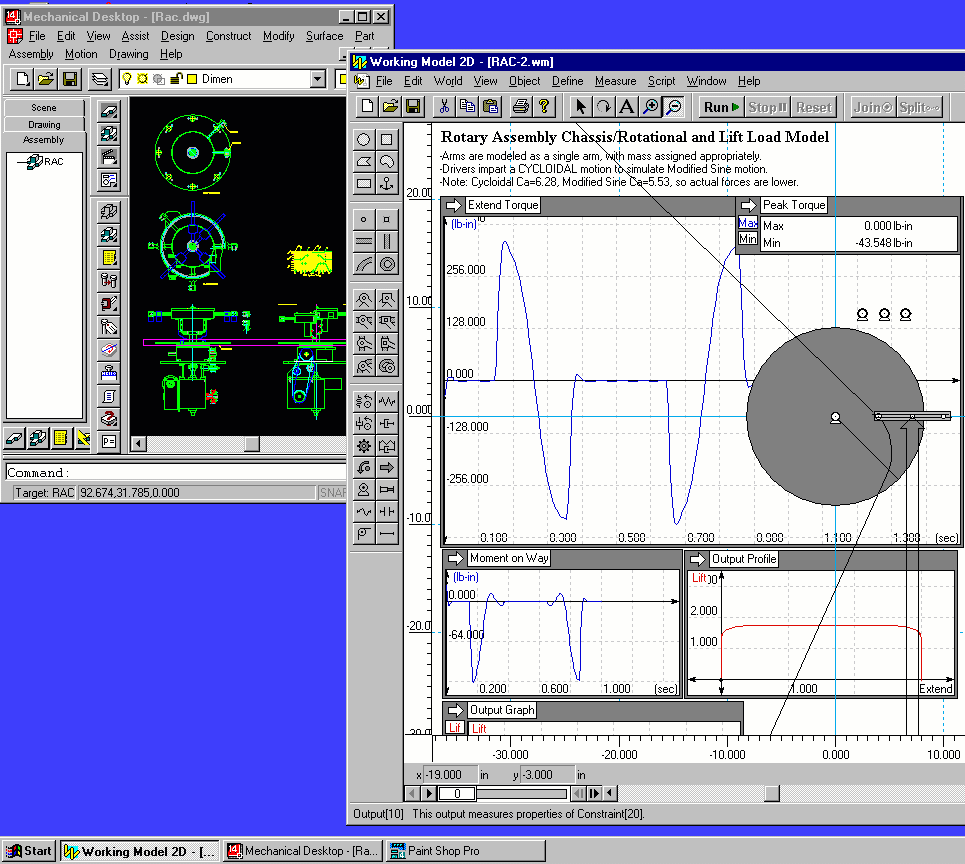The width and height of the screenshot is (965, 864).
Task: Click the Zoom In magnifier tool
Action: point(650,107)
